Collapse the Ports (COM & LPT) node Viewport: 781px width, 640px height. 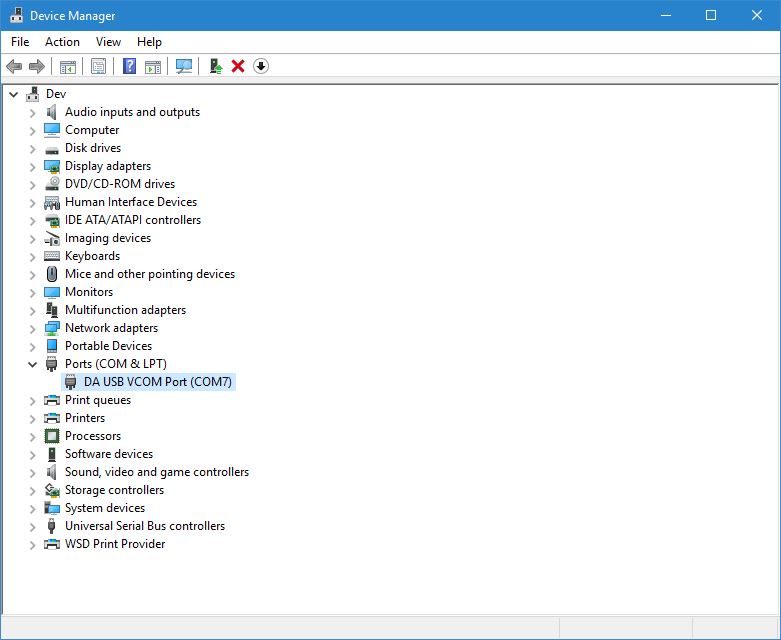click(x=32, y=364)
